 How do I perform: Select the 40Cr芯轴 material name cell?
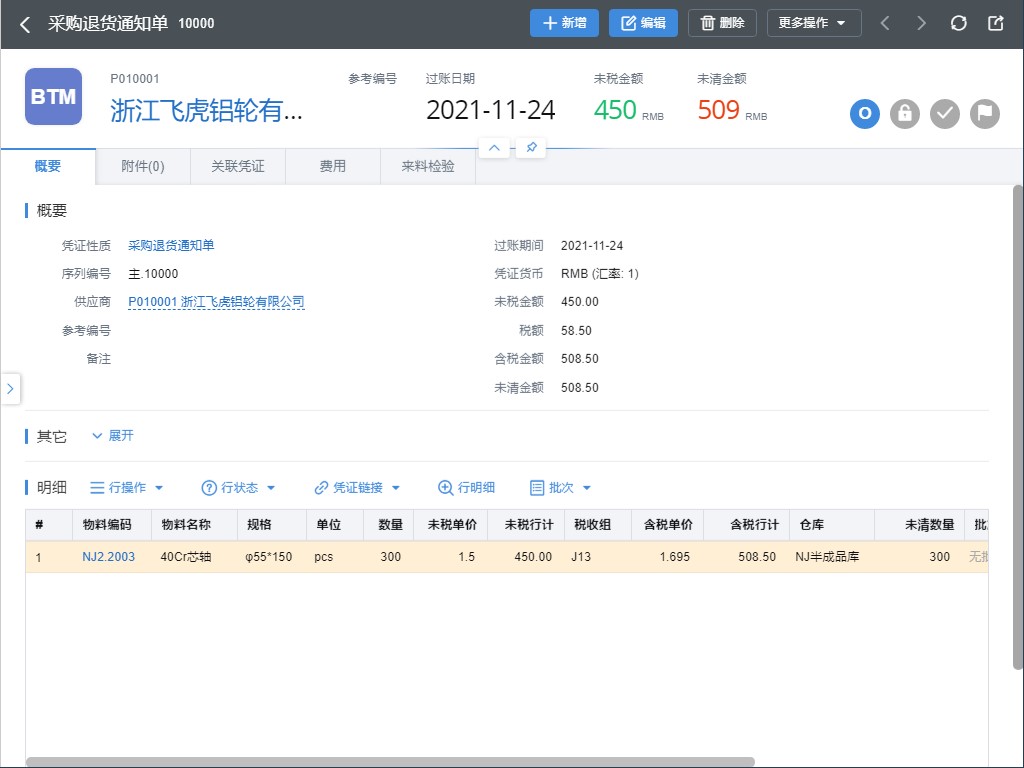194,557
